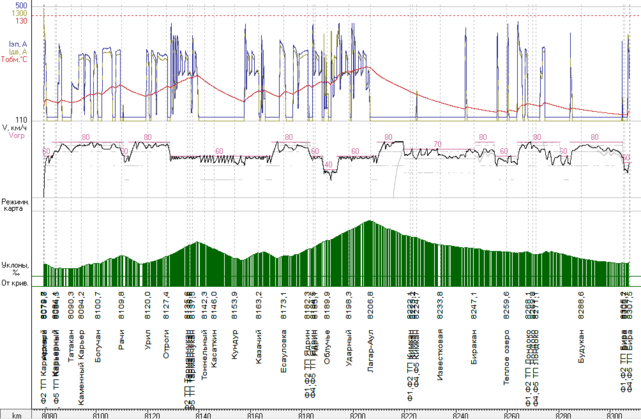
Task: Select the Тобм,°C temperature legend label
Action: (x=15, y=59)
